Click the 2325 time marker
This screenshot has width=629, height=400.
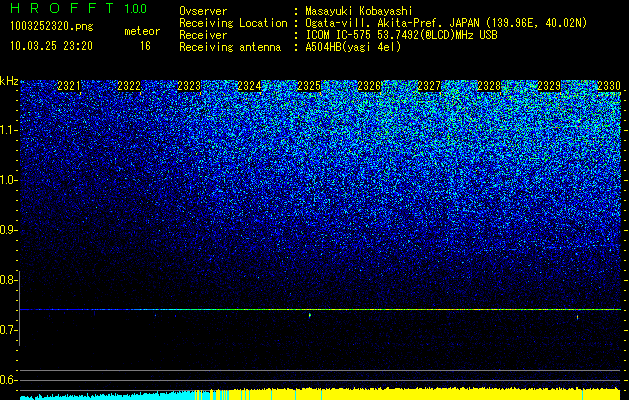pyautogui.click(x=309, y=86)
